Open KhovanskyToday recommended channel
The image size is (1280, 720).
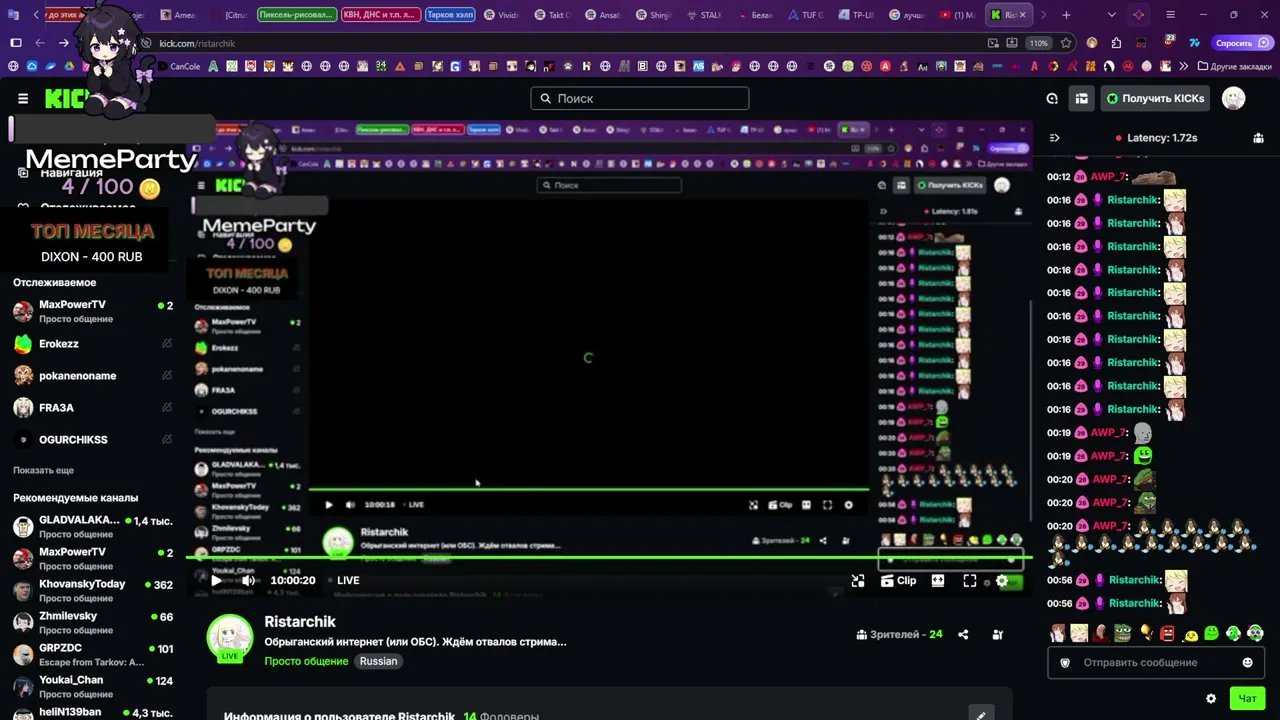pyautogui.click(x=92, y=591)
